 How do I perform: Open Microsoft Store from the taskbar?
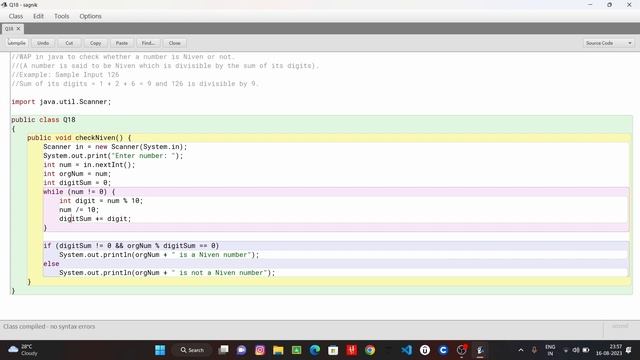click(x=333, y=350)
